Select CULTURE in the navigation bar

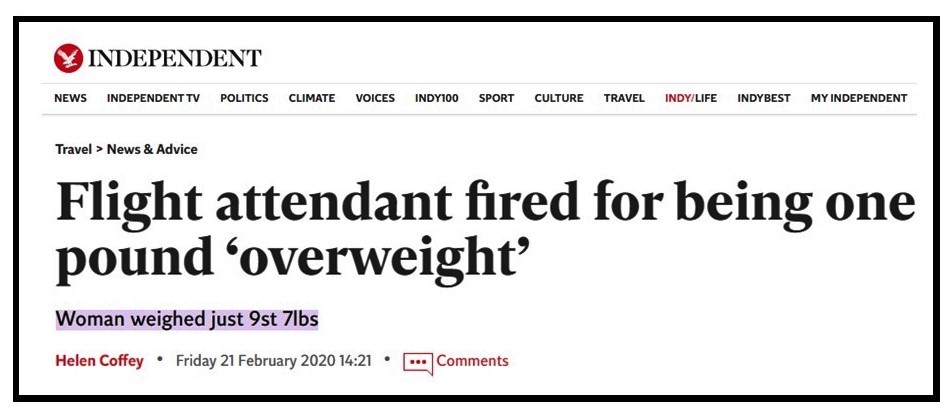(559, 98)
